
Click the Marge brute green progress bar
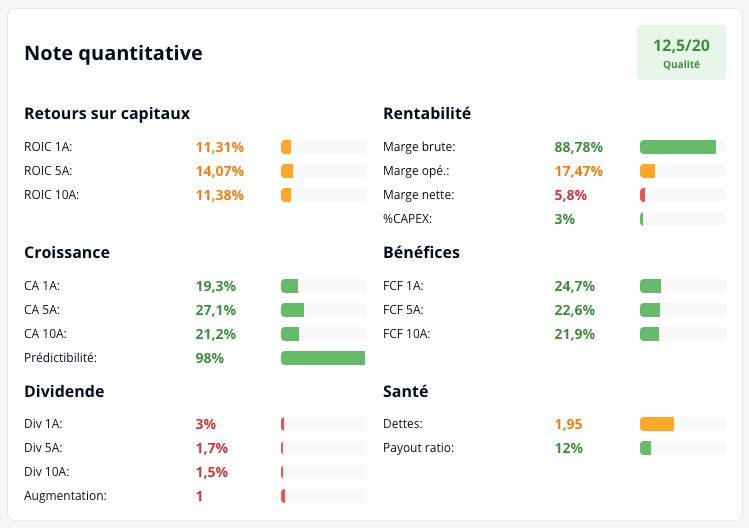click(683, 147)
